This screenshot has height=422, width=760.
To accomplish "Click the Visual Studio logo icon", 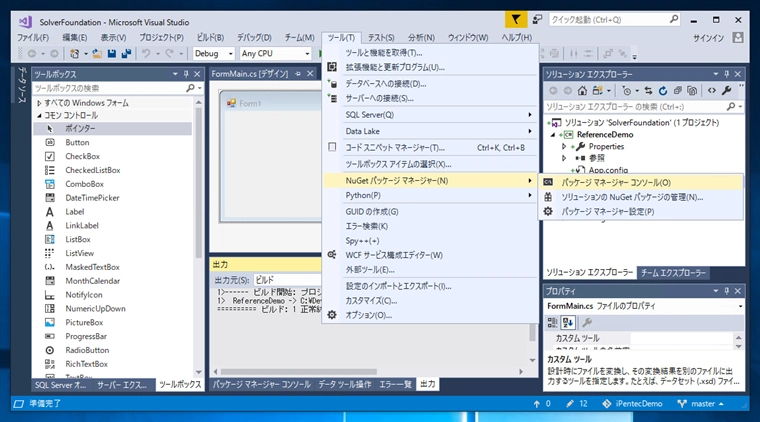I will pyautogui.click(x=25, y=22).
